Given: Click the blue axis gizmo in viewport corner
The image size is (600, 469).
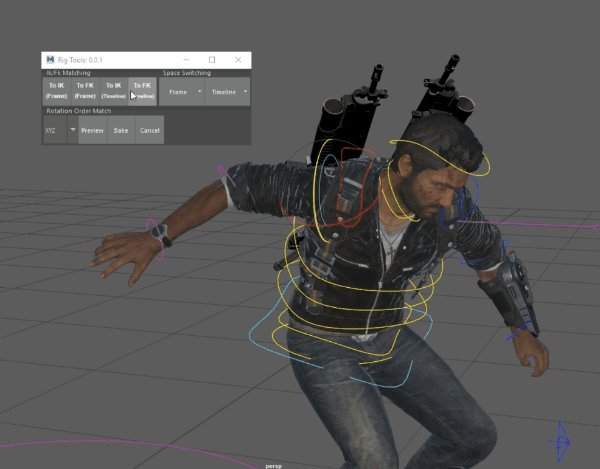Looking at the screenshot, I should pyautogui.click(x=561, y=442).
